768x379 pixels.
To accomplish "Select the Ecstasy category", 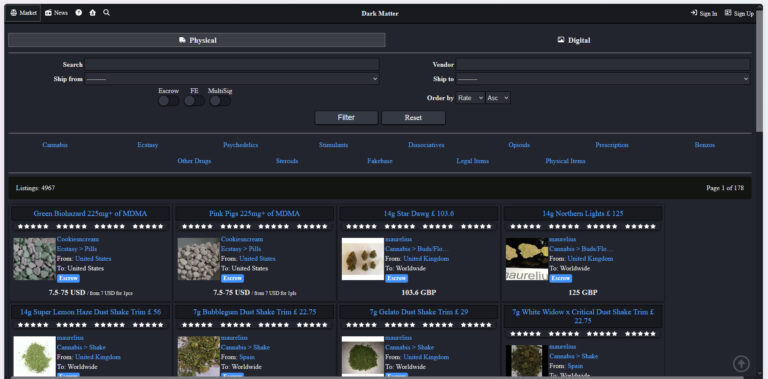I will pos(148,145).
